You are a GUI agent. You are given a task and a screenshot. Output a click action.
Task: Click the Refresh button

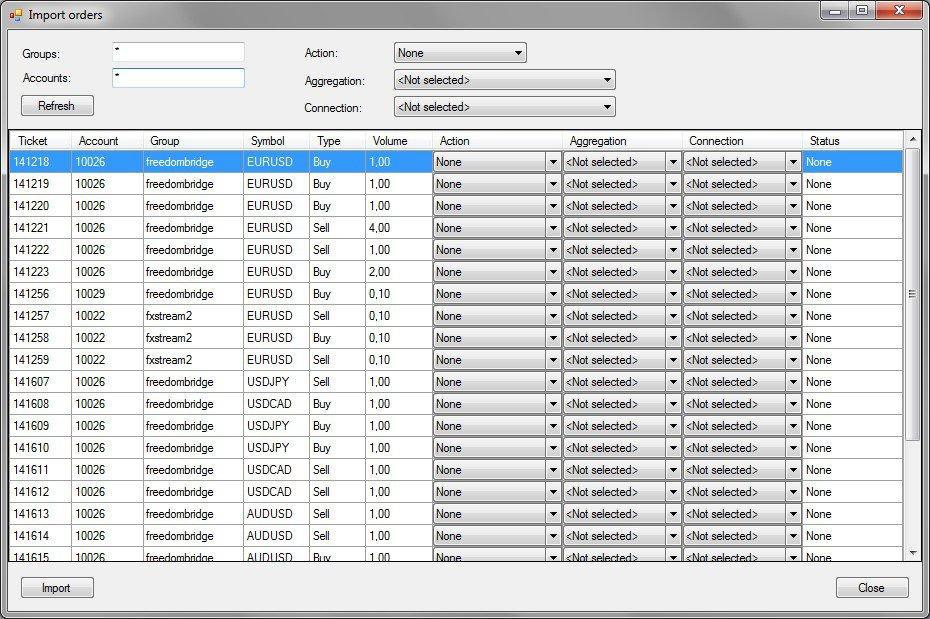pyautogui.click(x=57, y=106)
